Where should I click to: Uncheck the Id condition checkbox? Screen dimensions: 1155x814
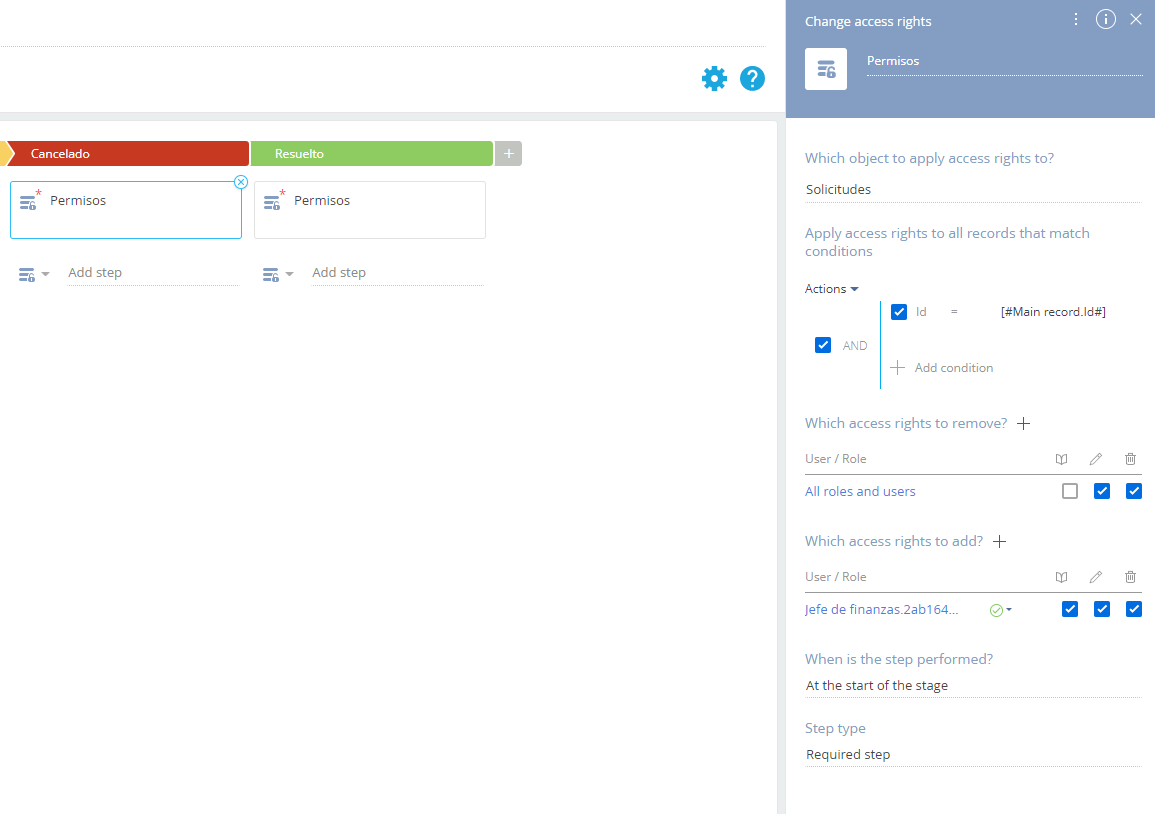tap(899, 312)
